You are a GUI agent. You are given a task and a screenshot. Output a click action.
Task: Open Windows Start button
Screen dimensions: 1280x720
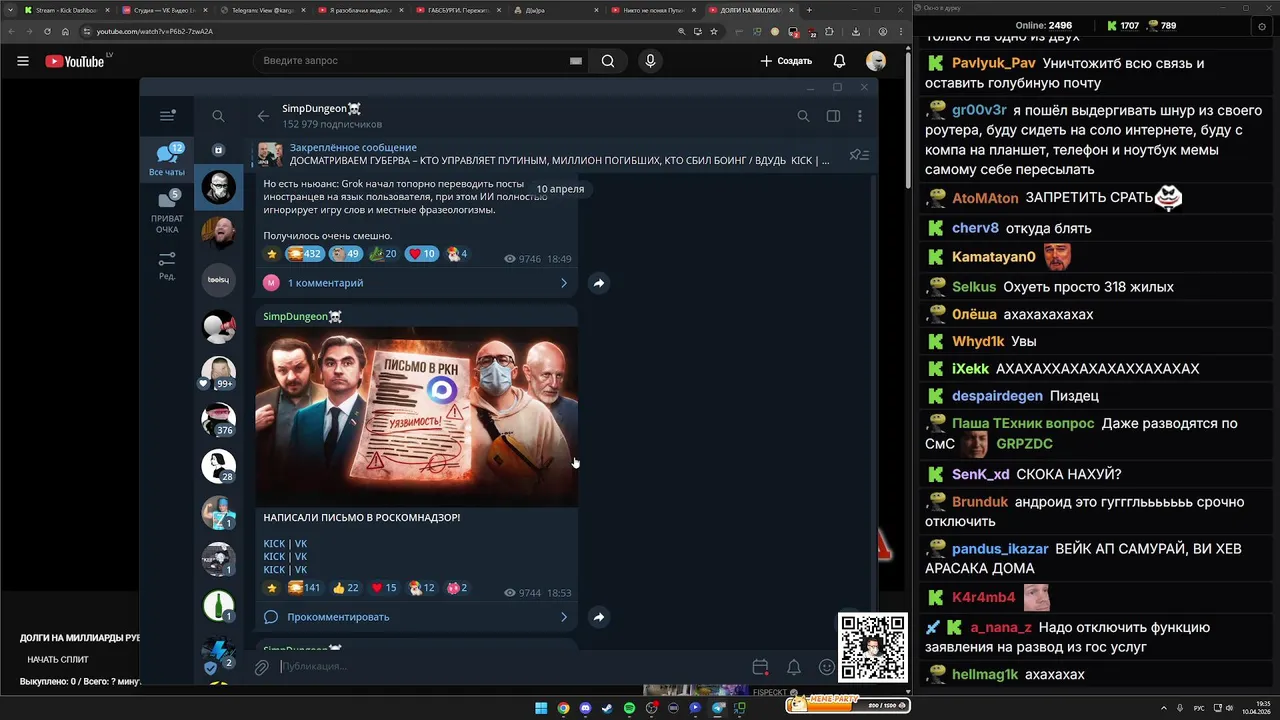541,708
